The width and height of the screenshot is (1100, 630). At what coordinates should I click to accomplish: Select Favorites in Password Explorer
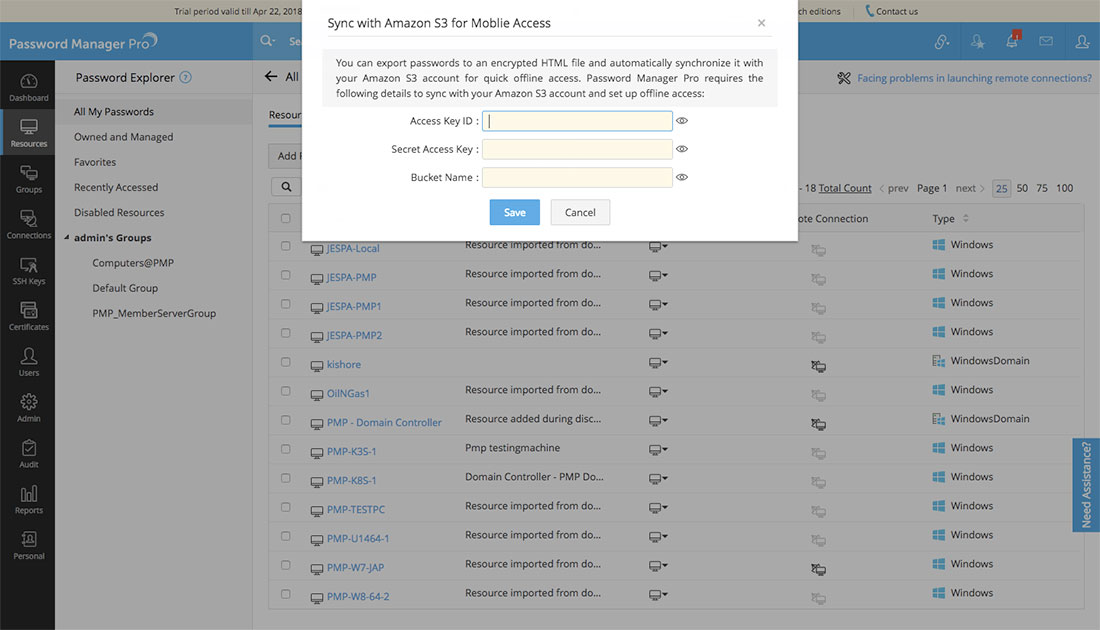coord(95,162)
